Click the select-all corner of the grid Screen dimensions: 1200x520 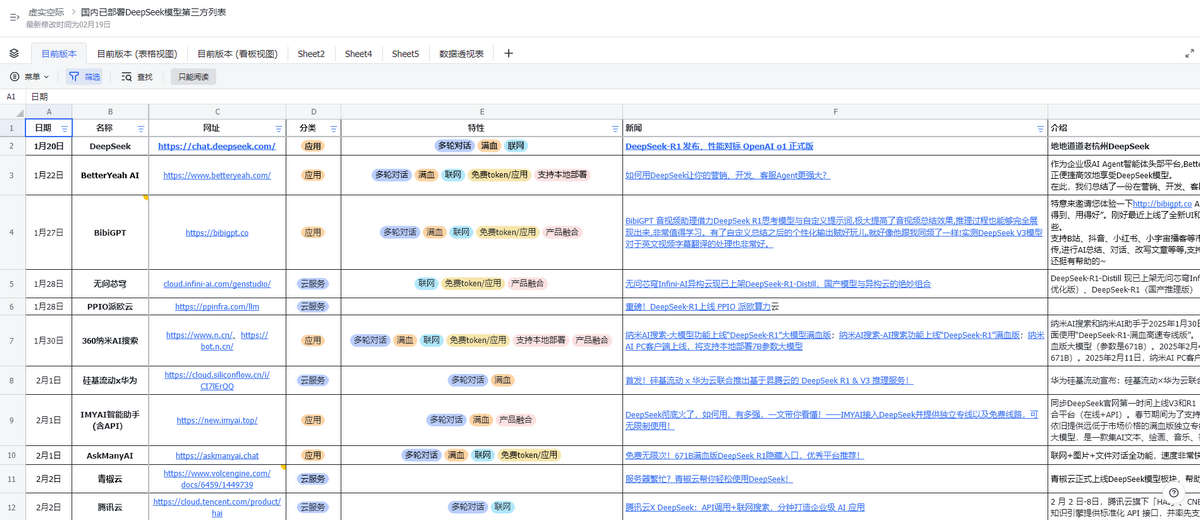click(11, 112)
